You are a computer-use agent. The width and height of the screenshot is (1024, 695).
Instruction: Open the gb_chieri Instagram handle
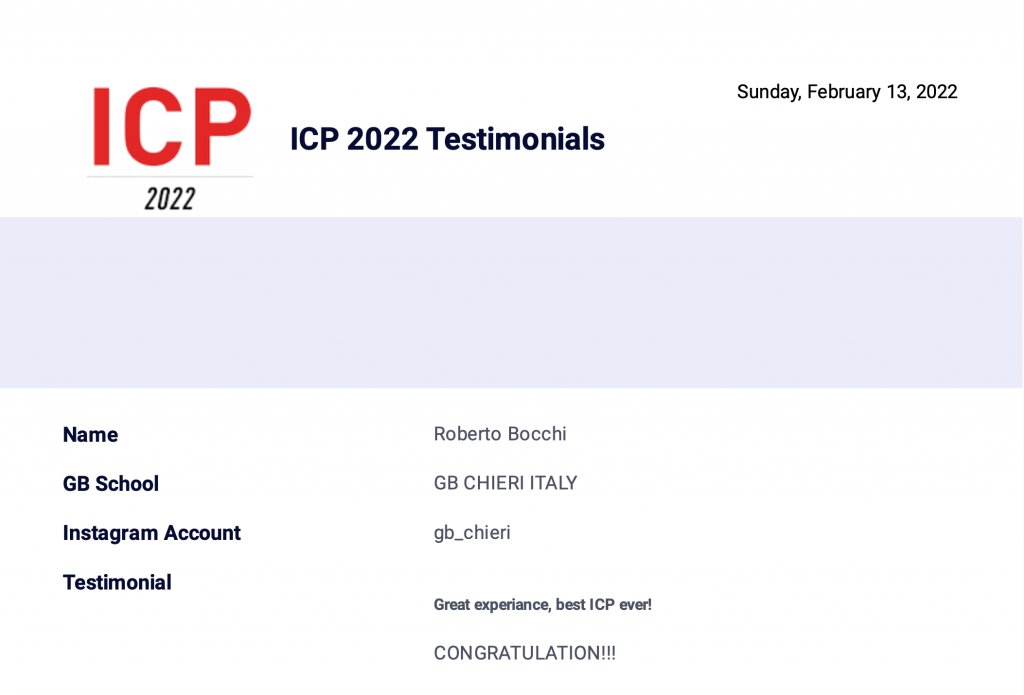[x=472, y=533]
